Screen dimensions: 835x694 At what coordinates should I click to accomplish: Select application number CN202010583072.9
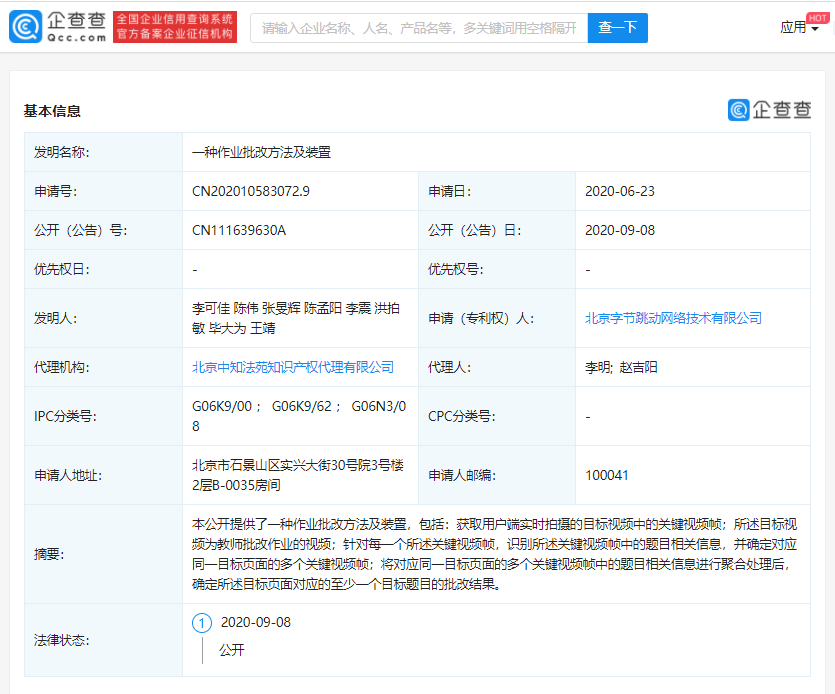251,191
